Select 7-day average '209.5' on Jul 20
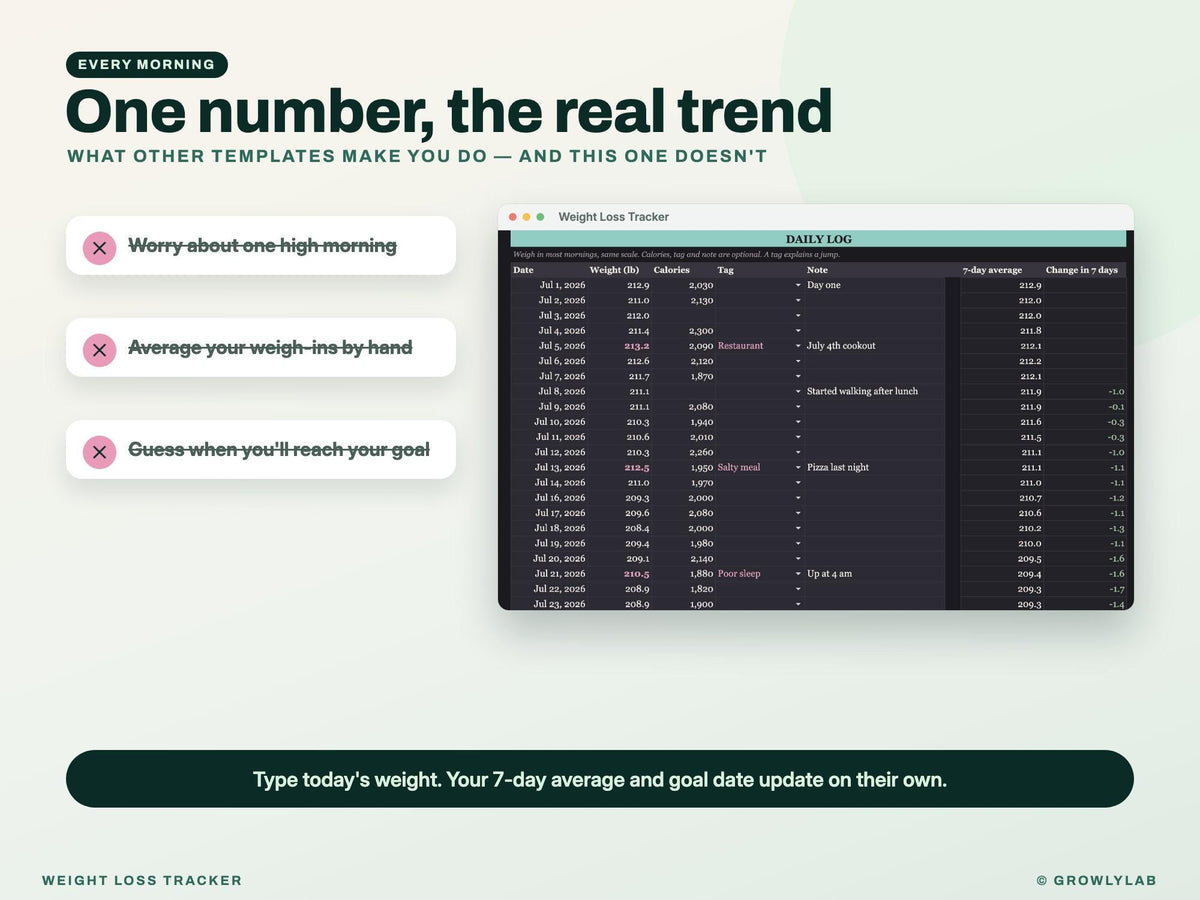This screenshot has height=900, width=1200. point(1002,559)
